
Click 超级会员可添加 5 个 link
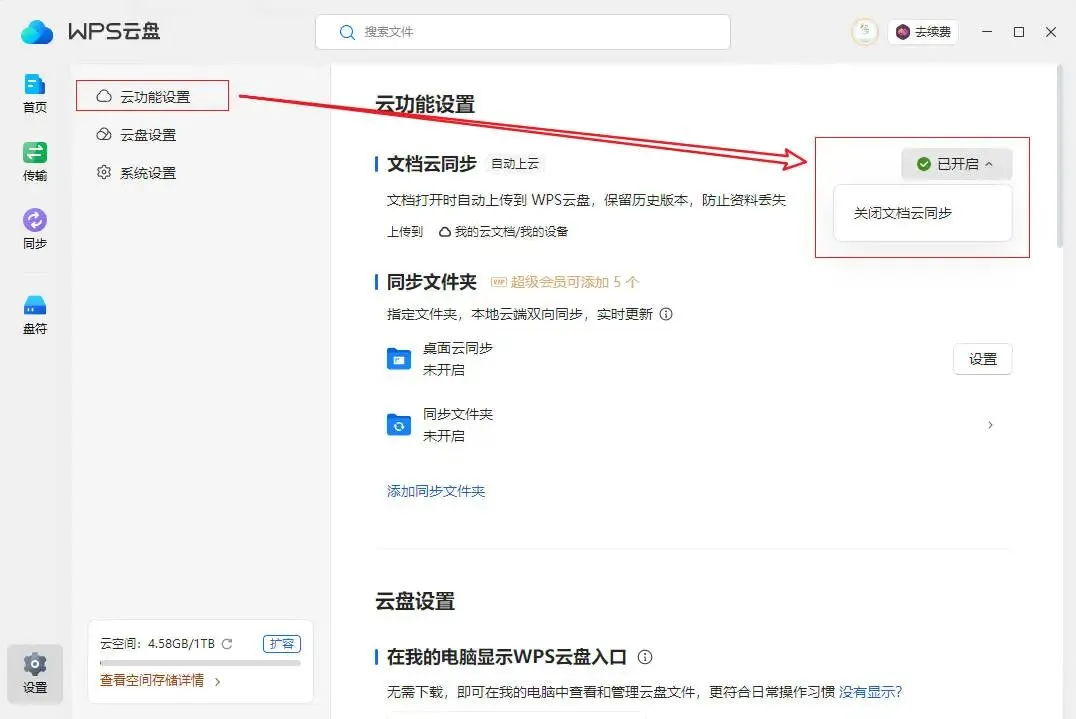(x=574, y=282)
